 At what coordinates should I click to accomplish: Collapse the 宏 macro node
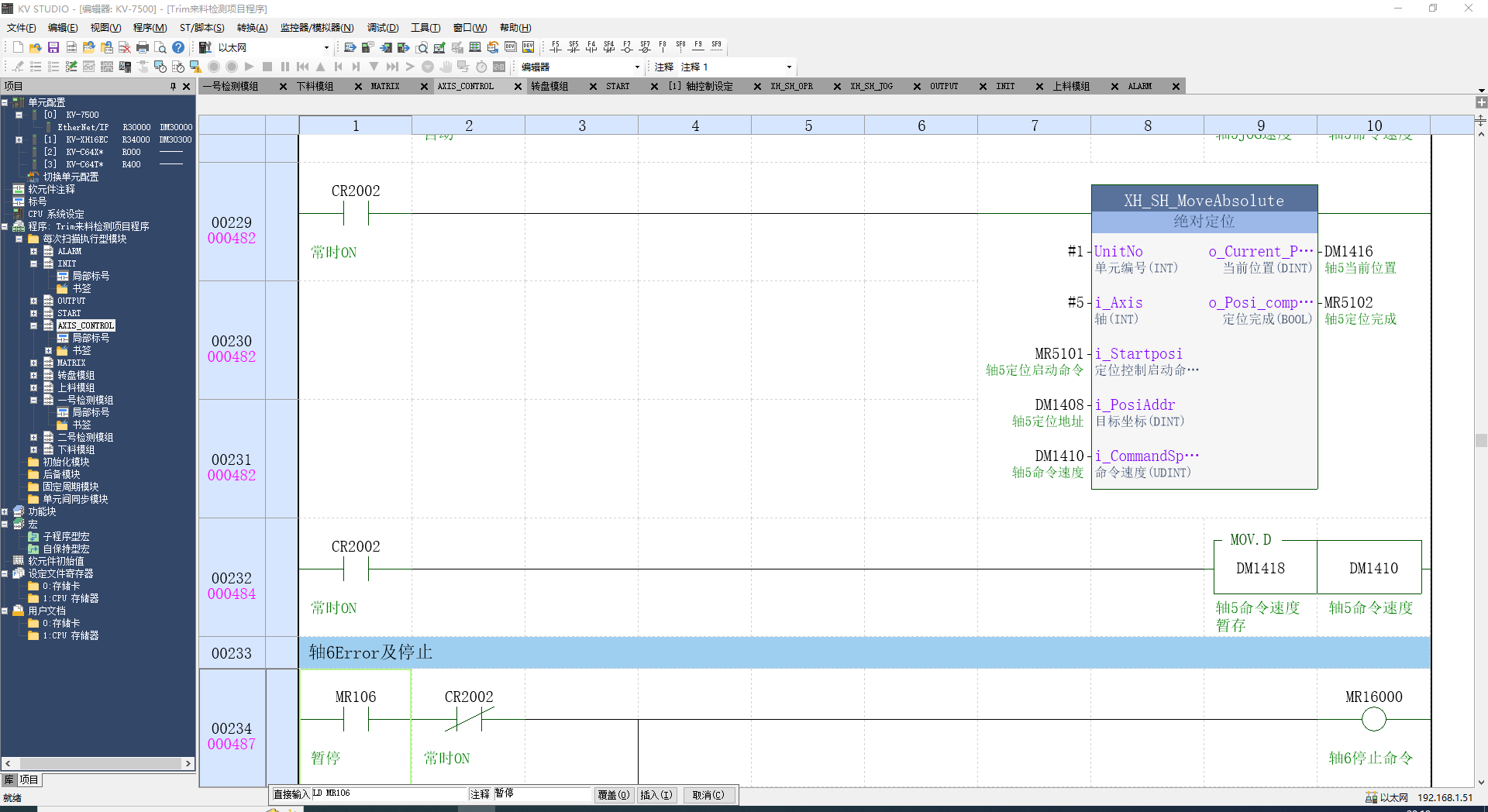tap(5, 524)
